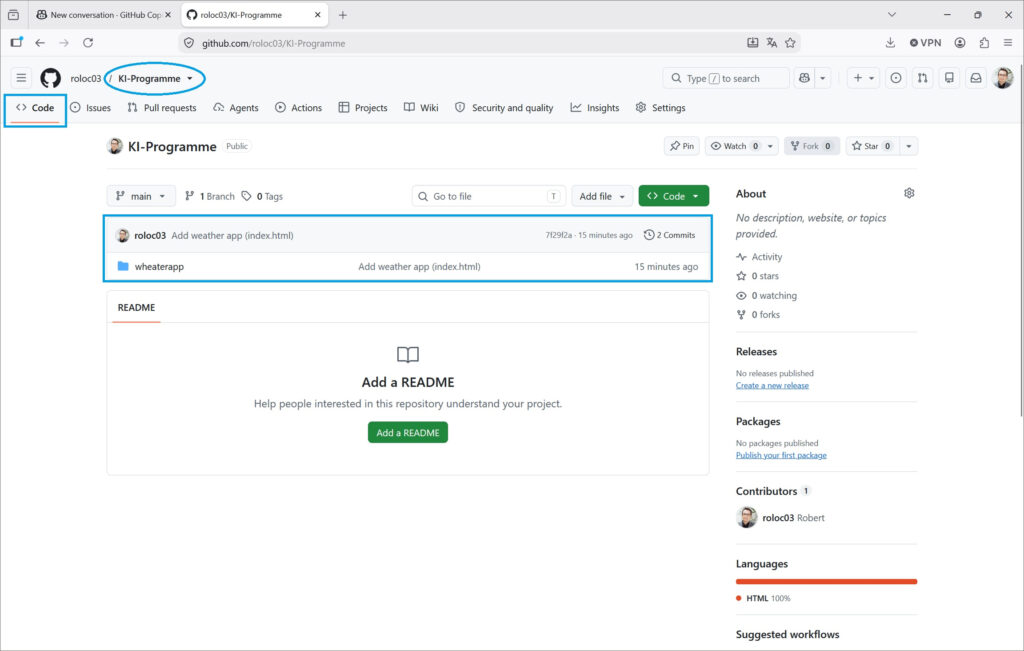The image size is (1024, 651).
Task: Open the roloc03 owner breadcrumb link
Action: (86, 78)
